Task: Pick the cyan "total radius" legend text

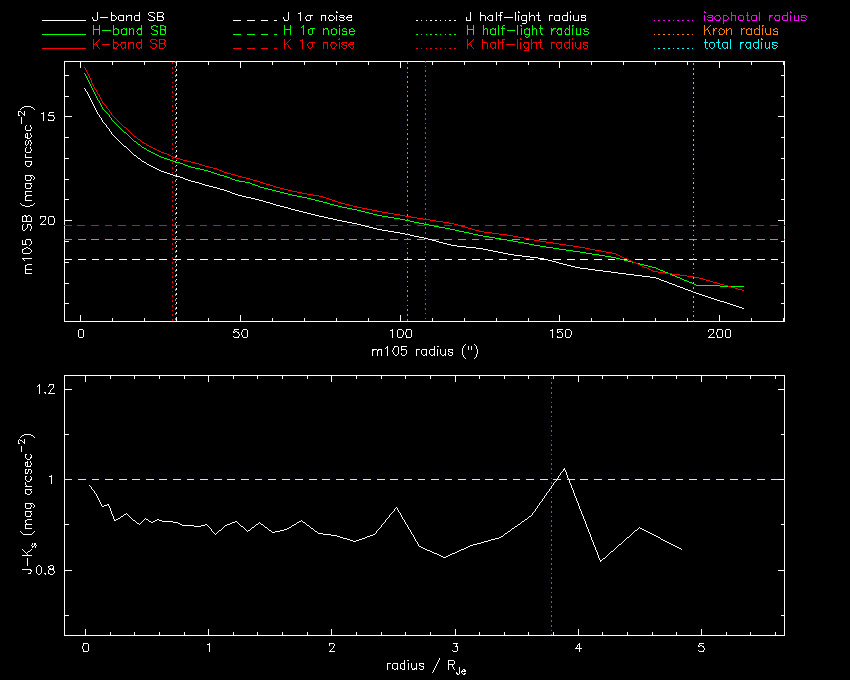Action: [740, 46]
